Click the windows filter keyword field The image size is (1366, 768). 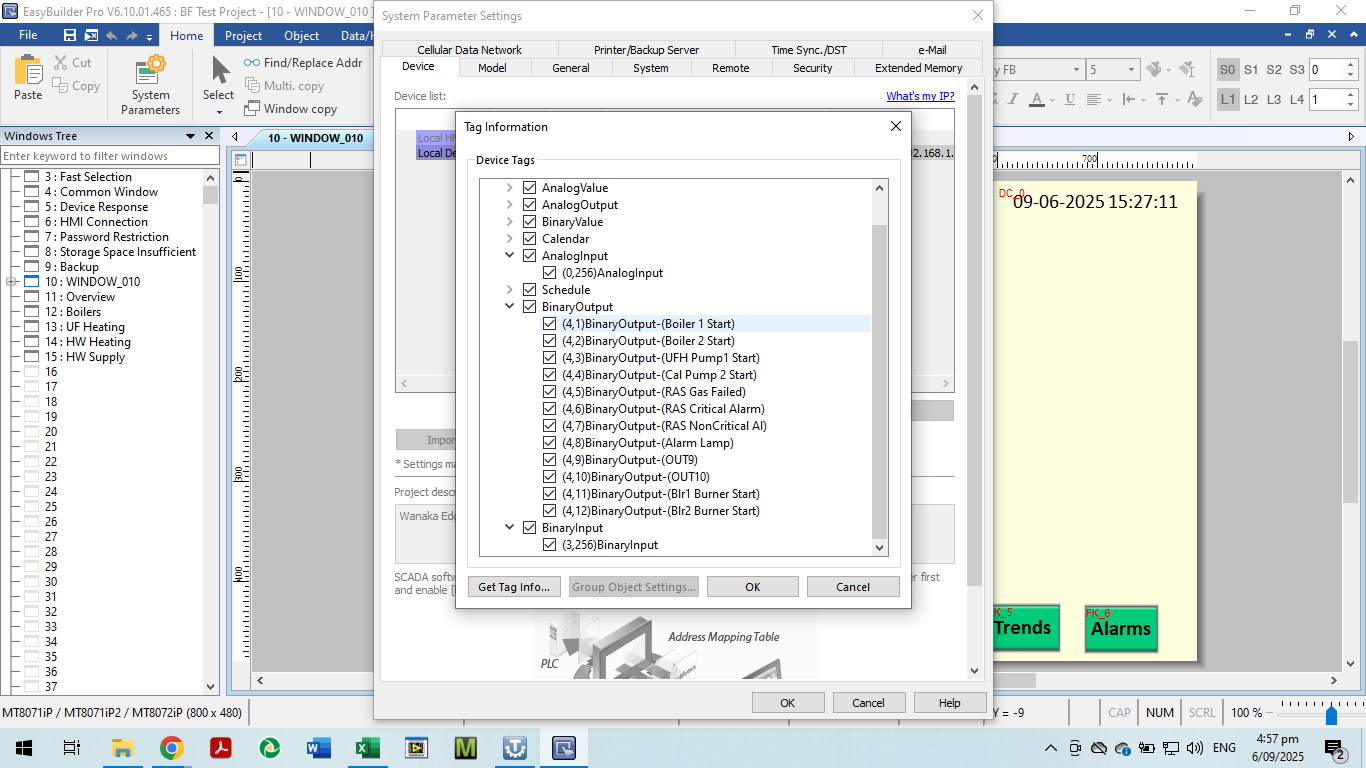110,156
